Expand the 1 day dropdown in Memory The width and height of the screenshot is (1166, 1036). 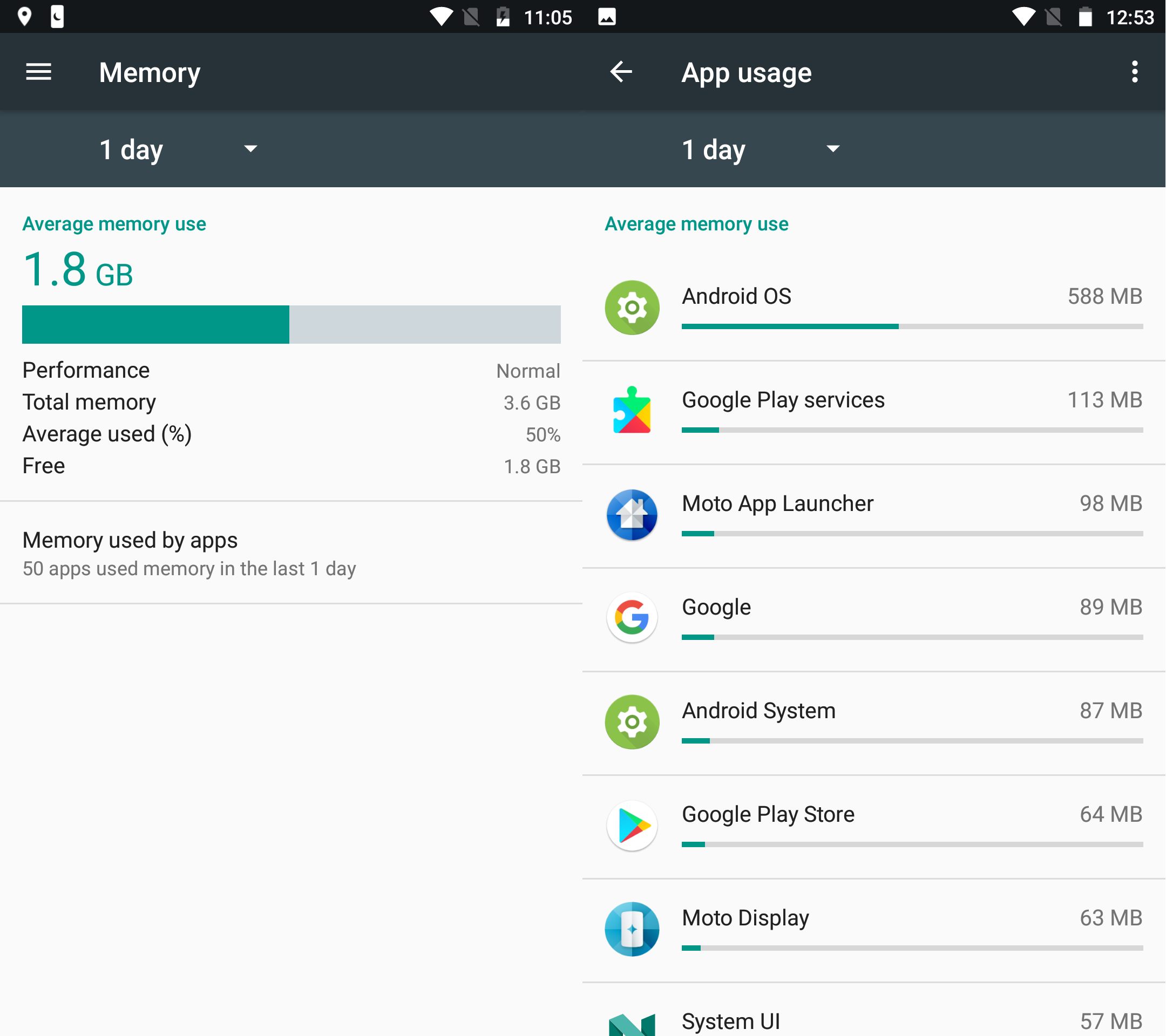pyautogui.click(x=132, y=150)
